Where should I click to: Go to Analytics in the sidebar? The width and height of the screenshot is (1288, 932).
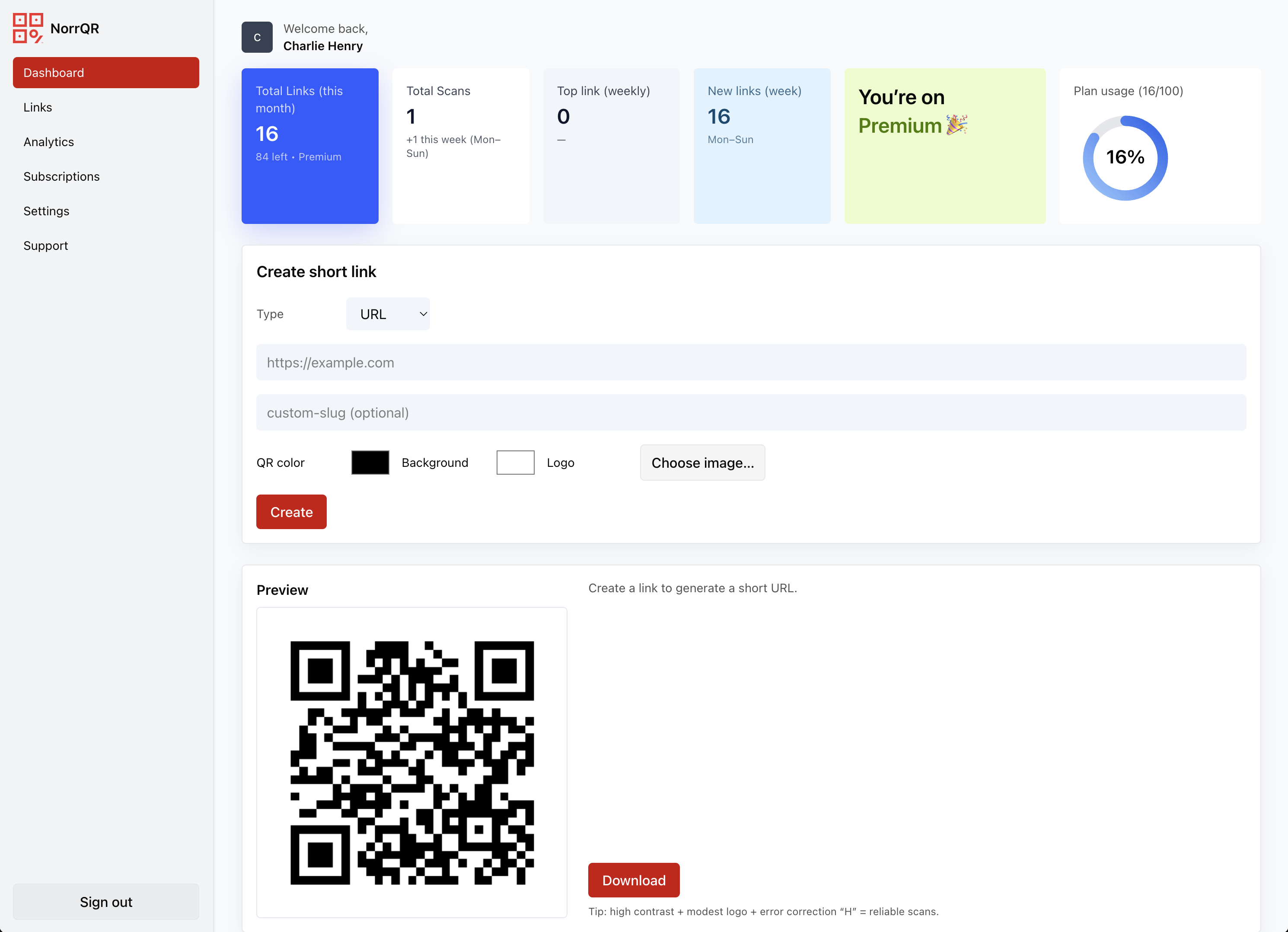click(x=48, y=142)
